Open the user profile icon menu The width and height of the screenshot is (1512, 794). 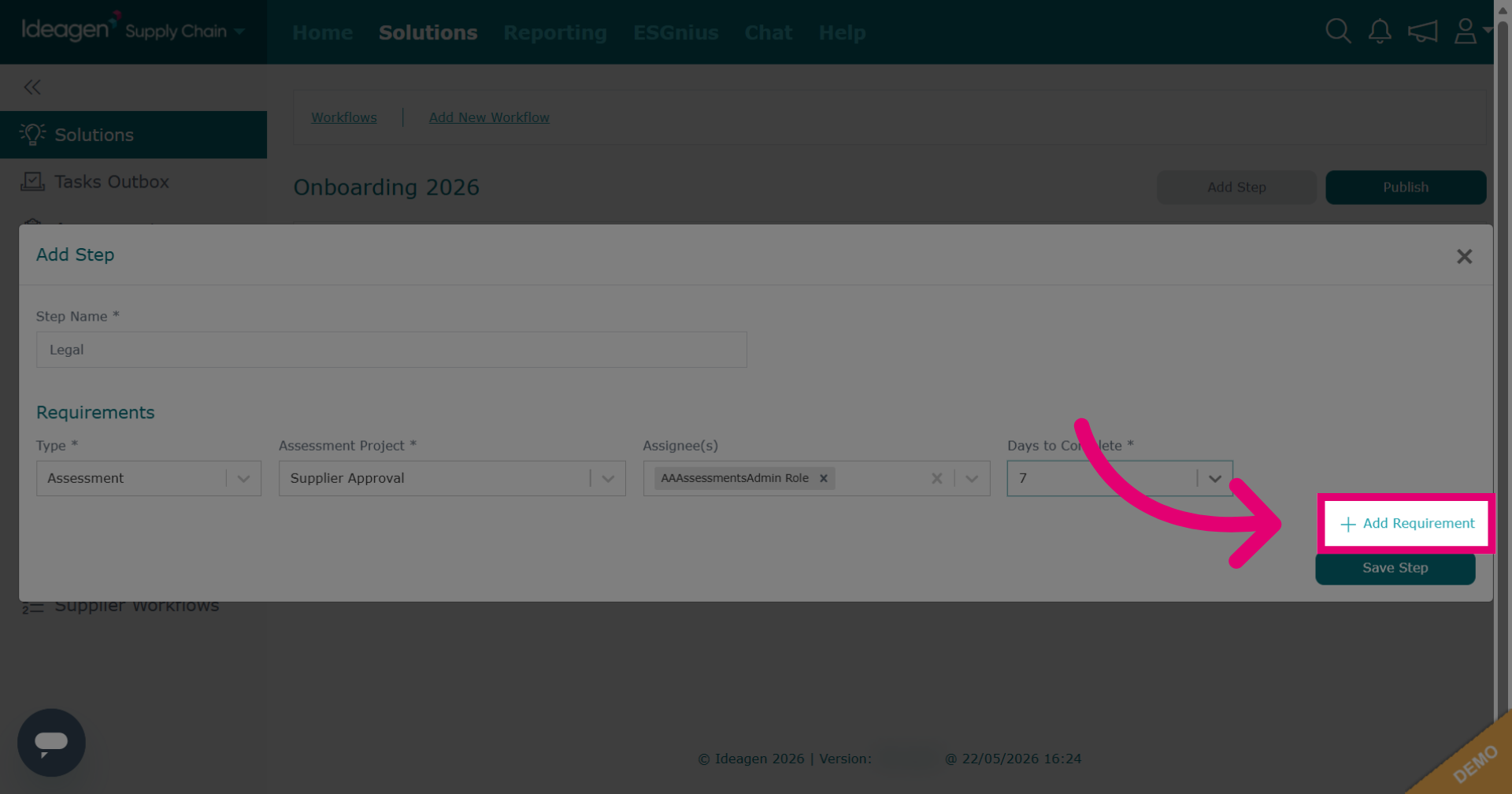point(1470,32)
